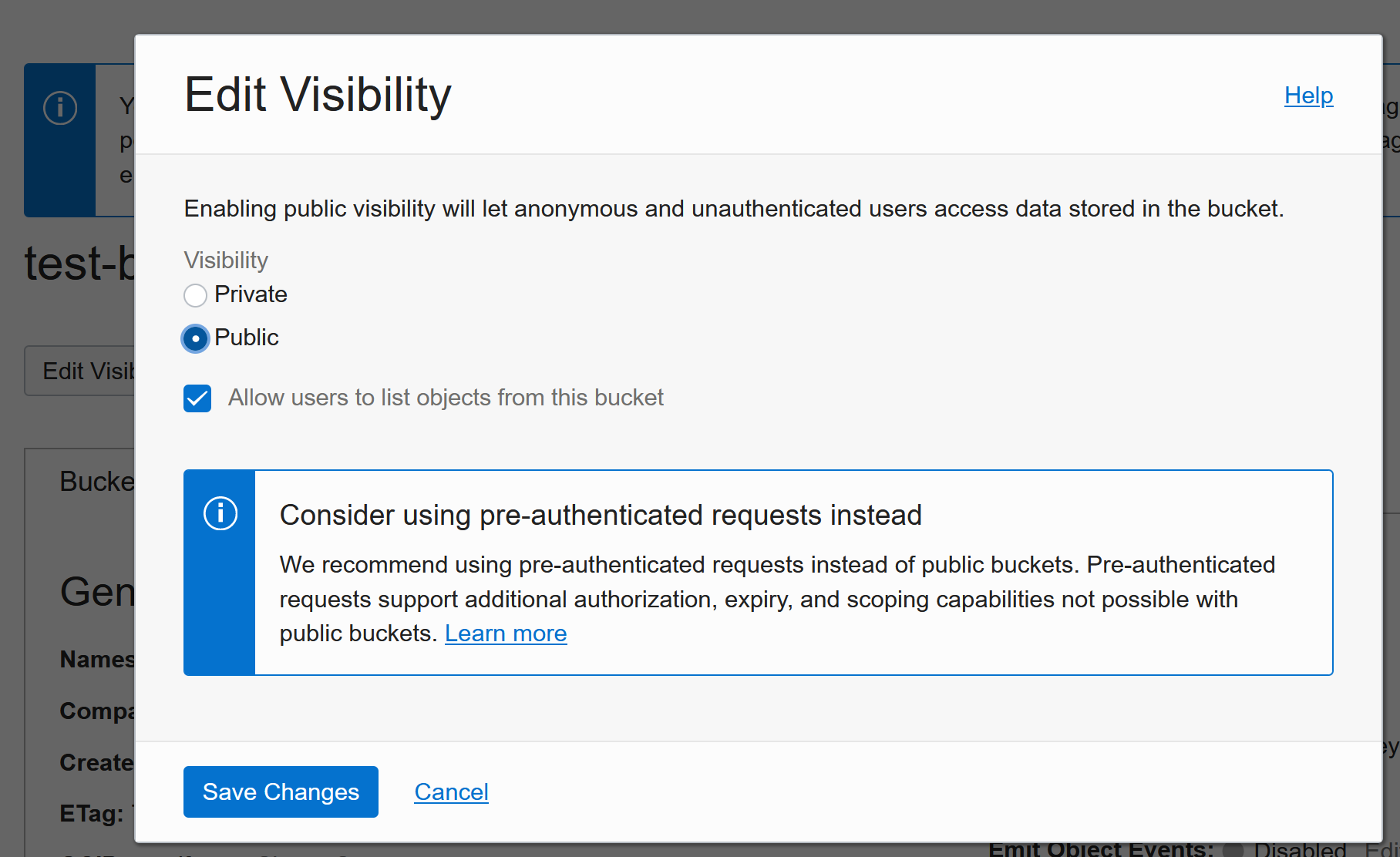Viewport: 1400px width, 857px height.
Task: Uncheck Allow users to list objects checkbox
Action: click(x=197, y=398)
